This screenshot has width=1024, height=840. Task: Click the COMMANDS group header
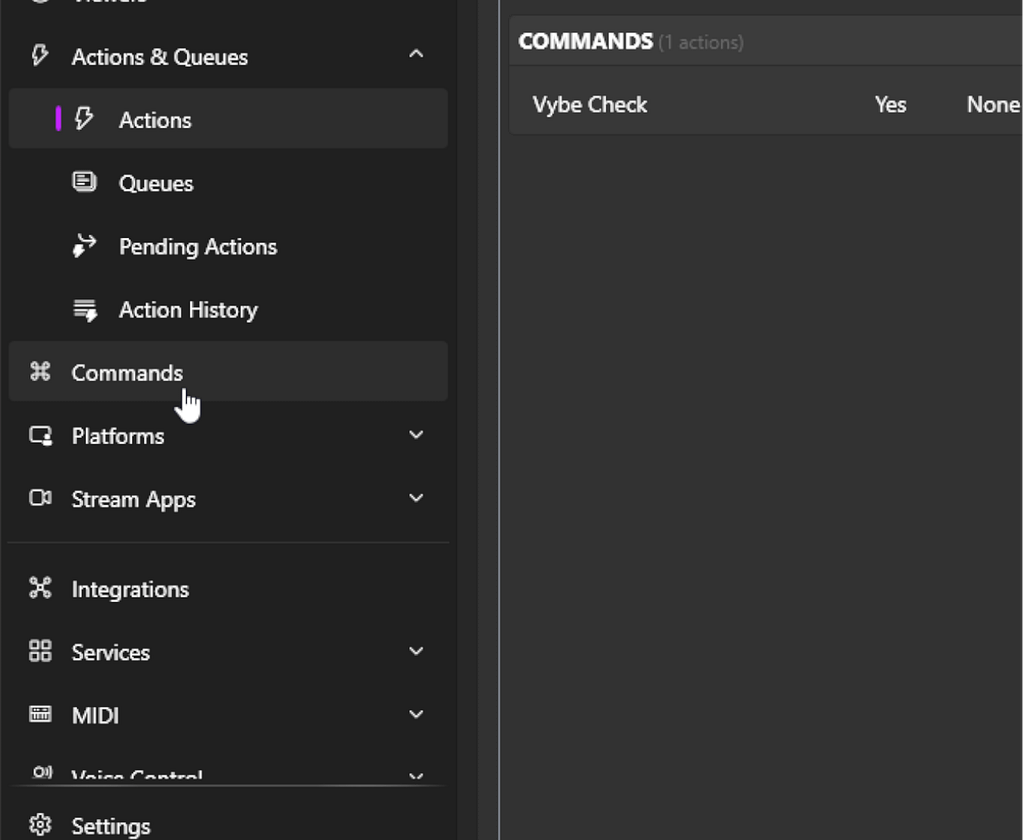[x=585, y=42]
